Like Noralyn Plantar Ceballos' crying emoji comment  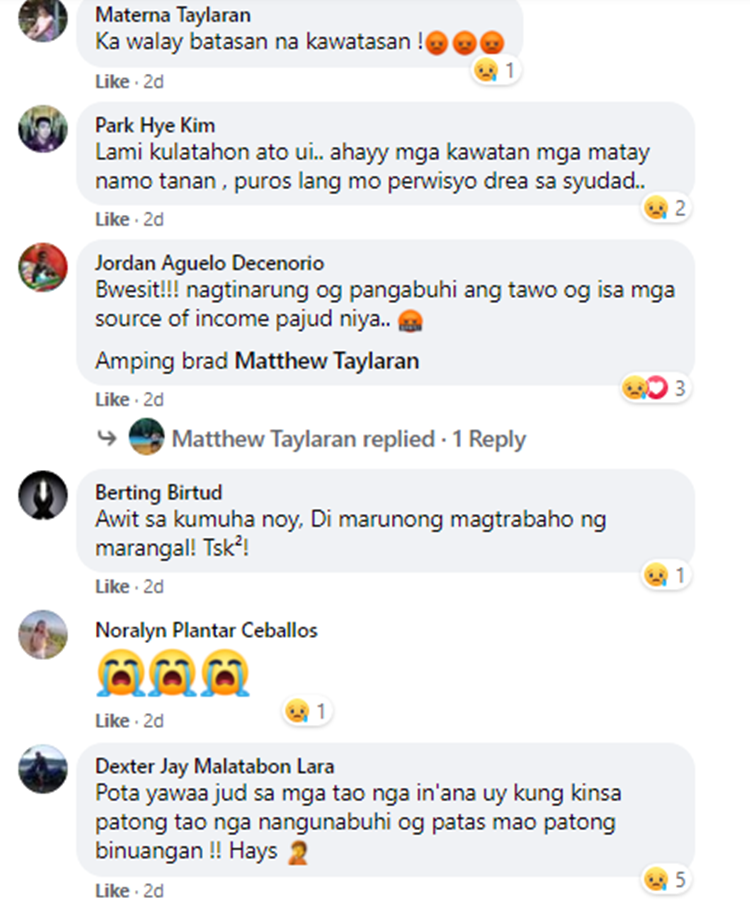tap(112, 721)
